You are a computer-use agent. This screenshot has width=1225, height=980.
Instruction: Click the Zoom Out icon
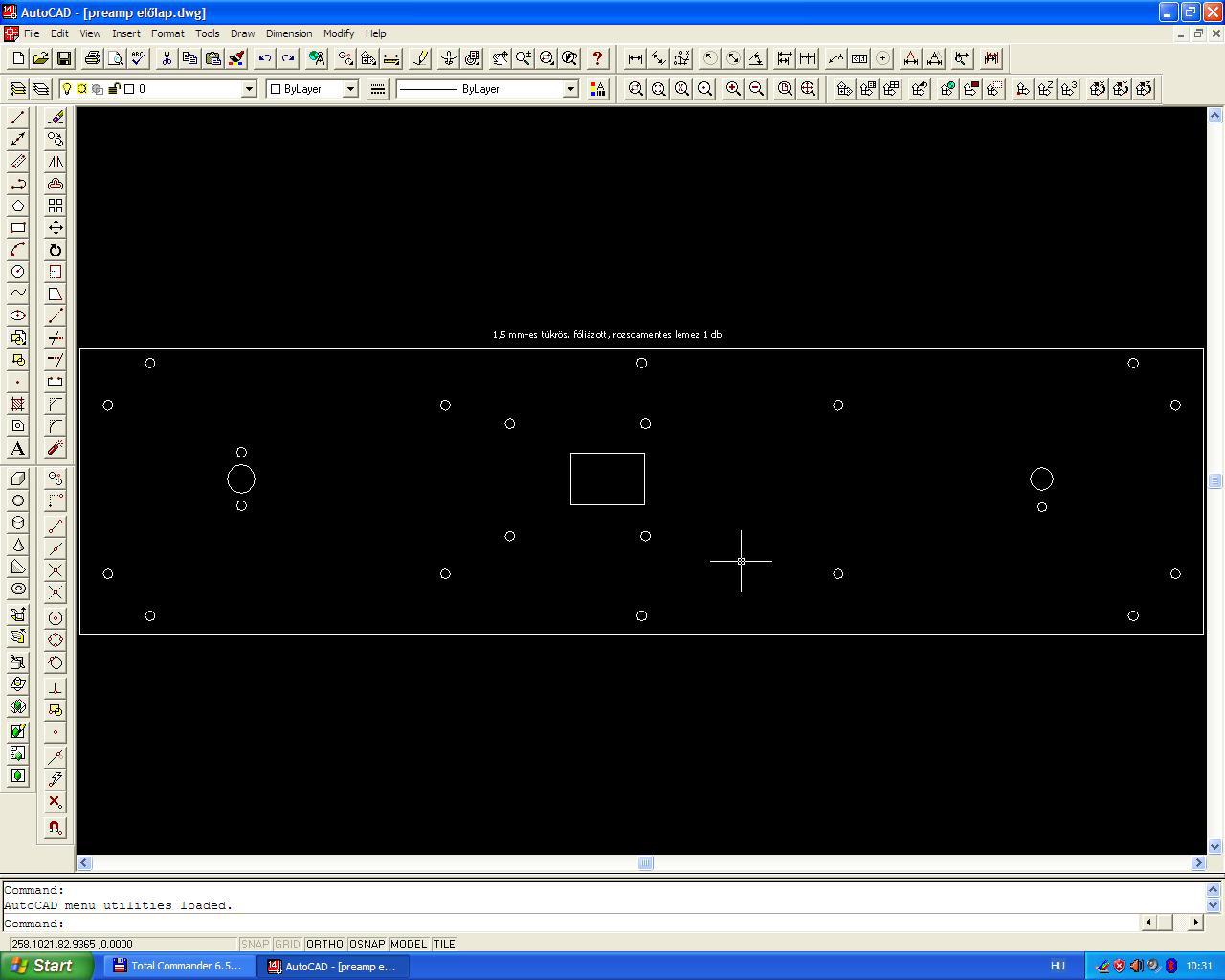[x=756, y=89]
